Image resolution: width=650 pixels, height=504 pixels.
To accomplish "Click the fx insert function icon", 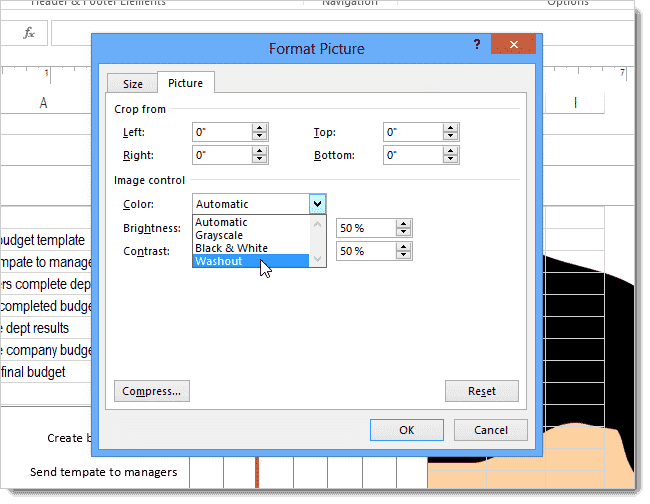I will [x=29, y=33].
